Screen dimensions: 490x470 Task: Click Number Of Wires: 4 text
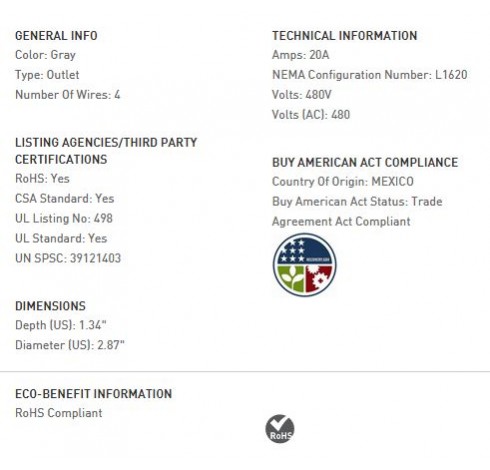click(68, 95)
